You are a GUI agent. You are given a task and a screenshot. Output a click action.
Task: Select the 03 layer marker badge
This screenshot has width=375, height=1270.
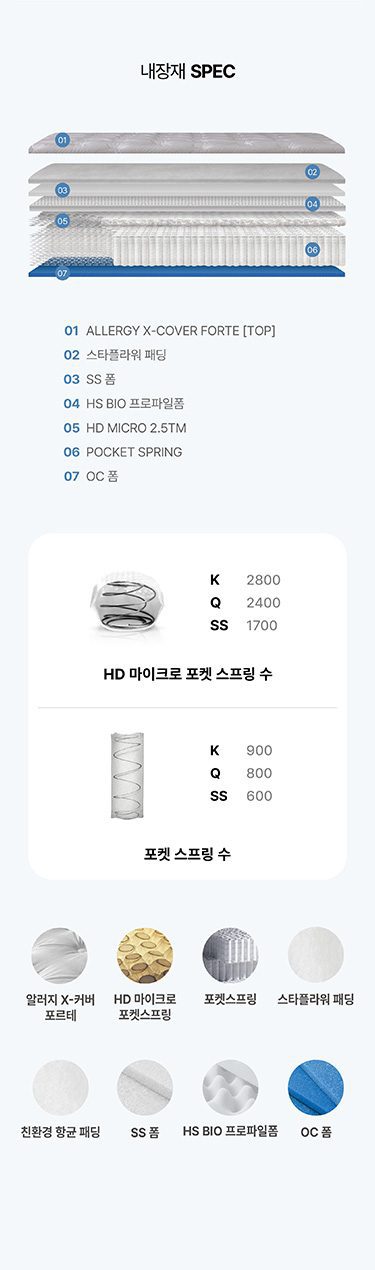pyautogui.click(x=62, y=189)
